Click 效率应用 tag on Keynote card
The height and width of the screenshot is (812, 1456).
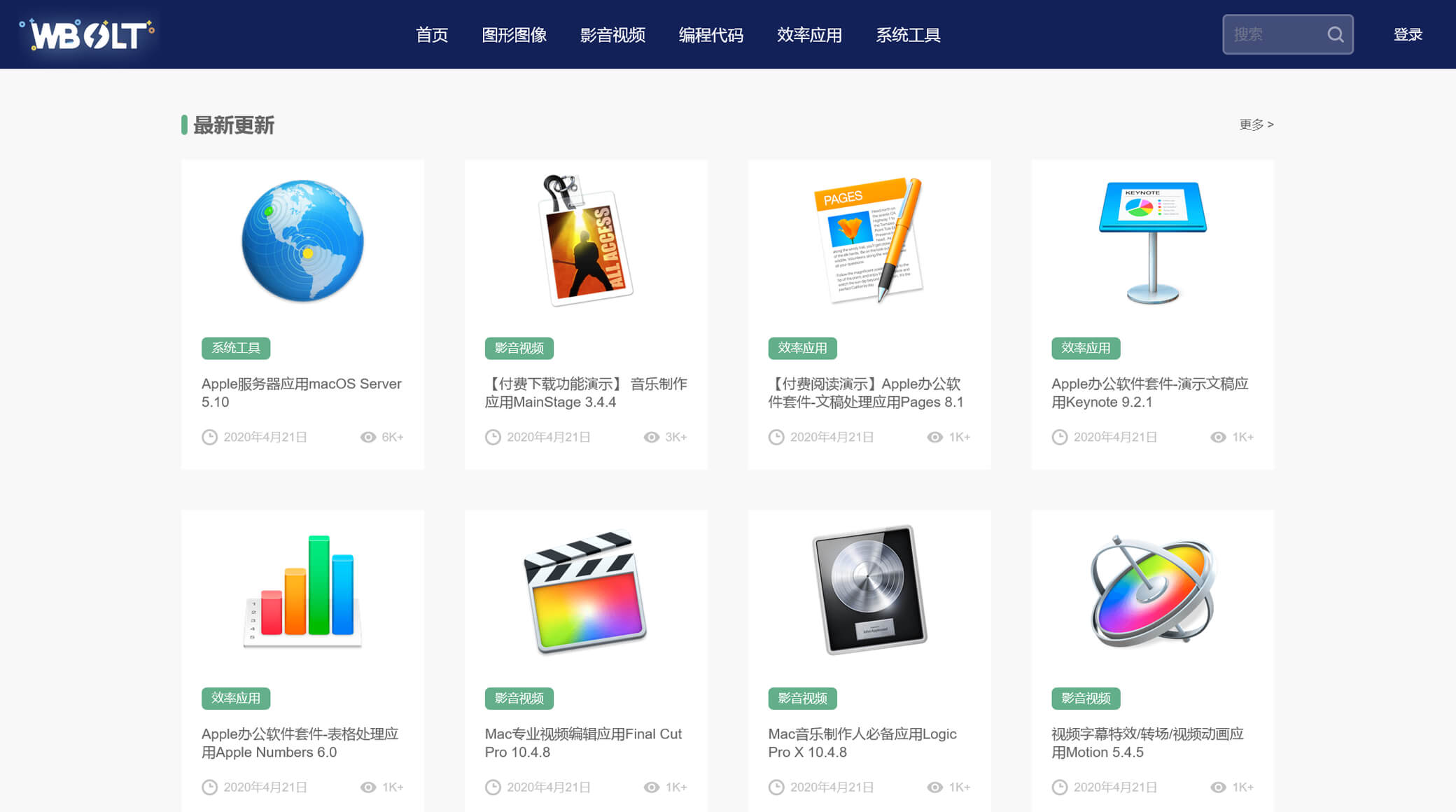pyautogui.click(x=1086, y=348)
